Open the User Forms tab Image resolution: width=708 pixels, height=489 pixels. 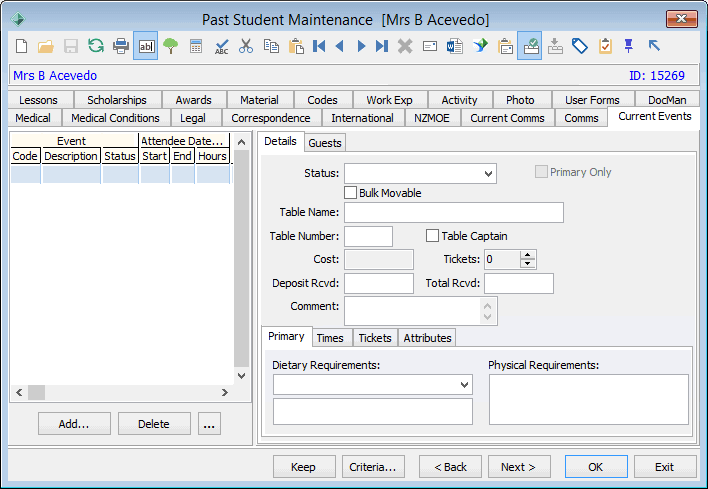click(592, 100)
